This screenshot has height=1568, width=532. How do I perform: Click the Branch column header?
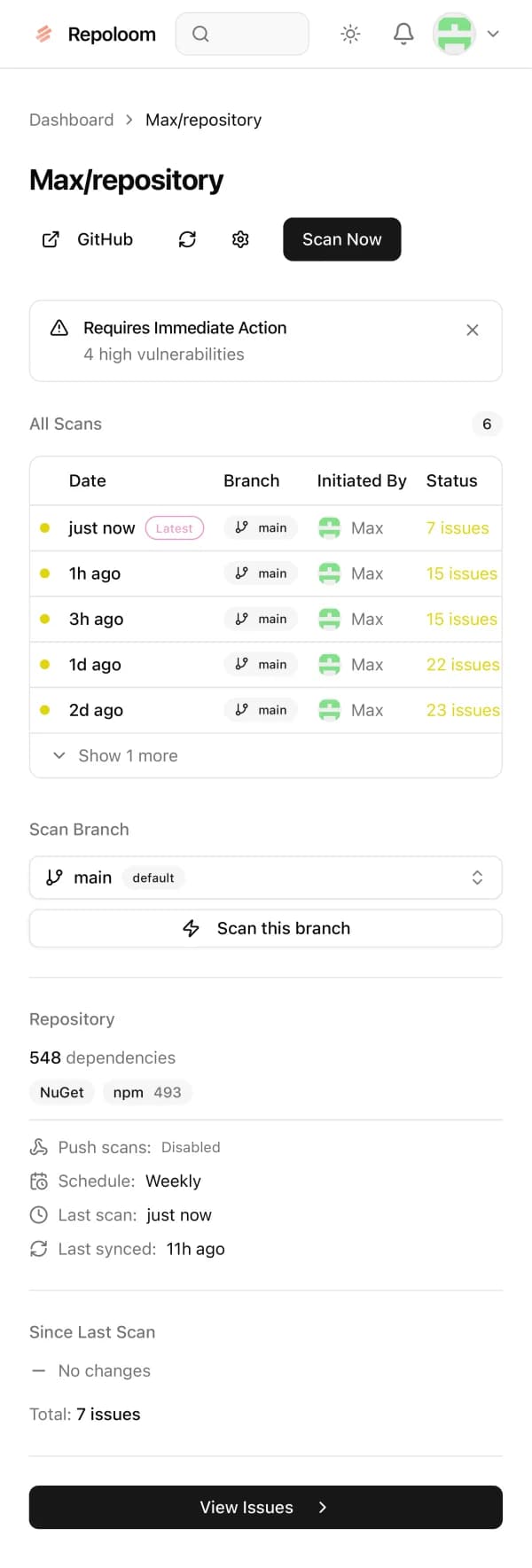[251, 480]
